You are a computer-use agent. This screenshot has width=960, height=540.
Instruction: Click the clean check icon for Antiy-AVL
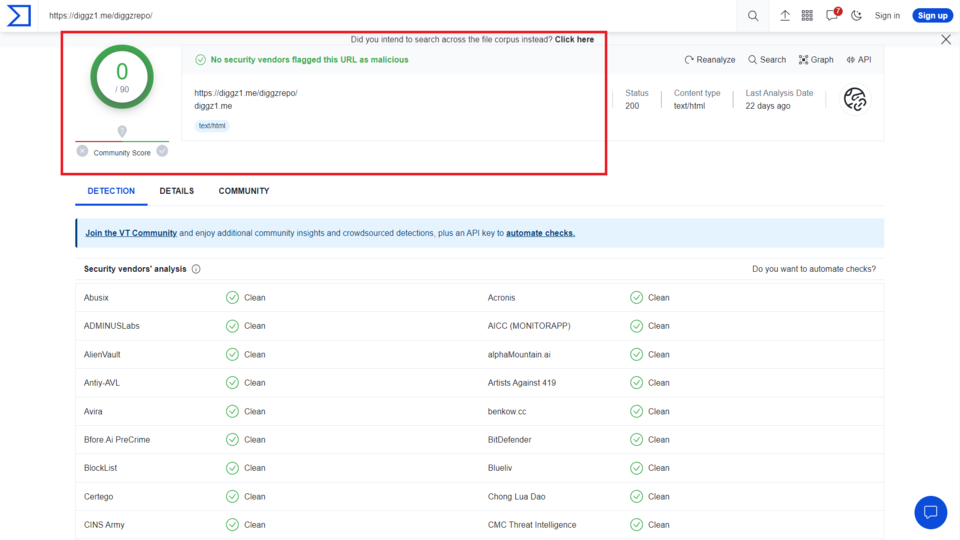click(x=232, y=383)
